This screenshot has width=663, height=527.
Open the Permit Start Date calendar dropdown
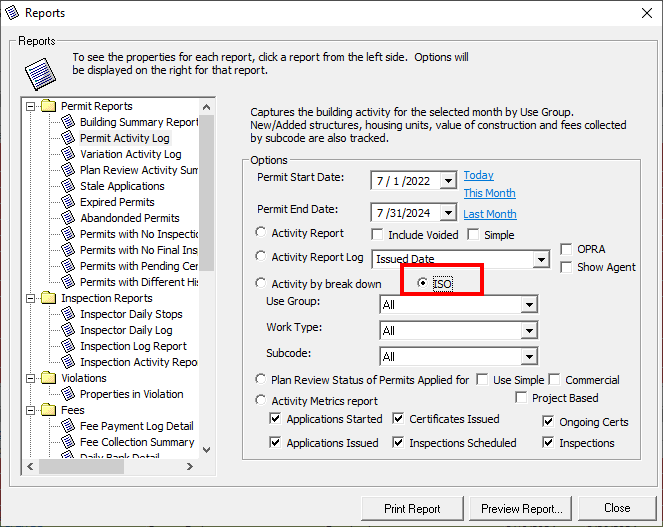click(x=448, y=181)
